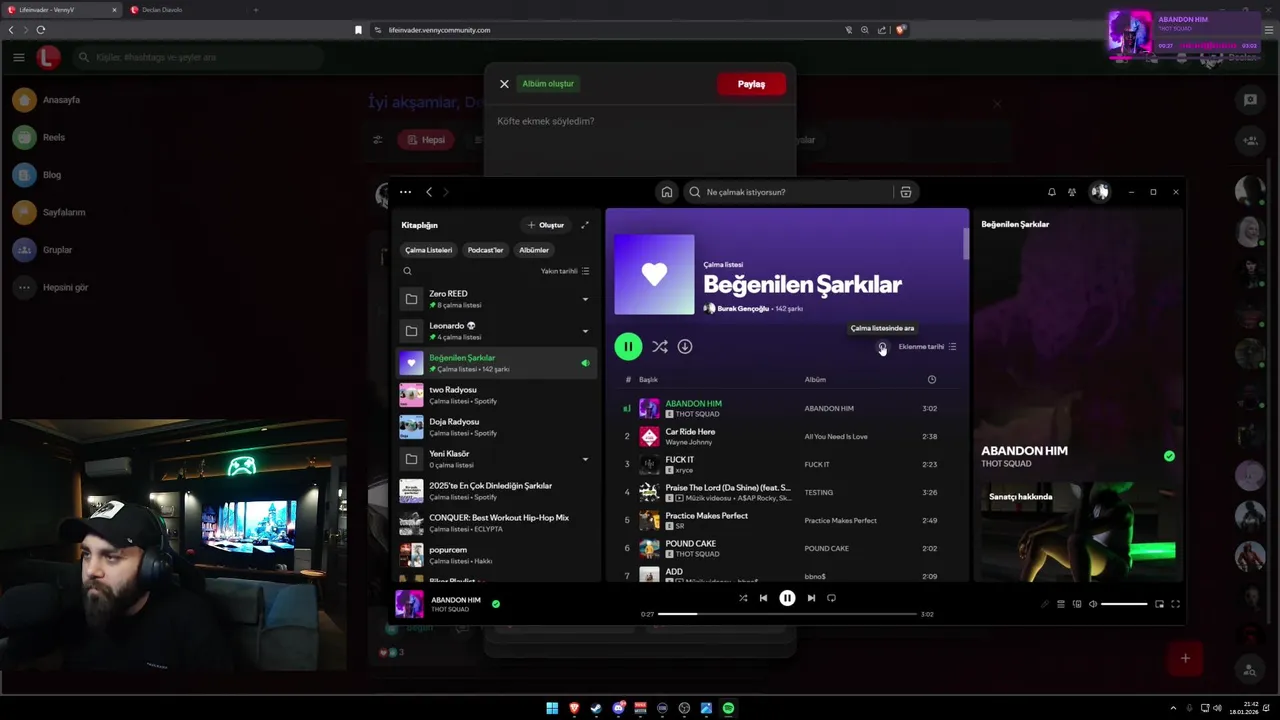Open CONQUER: Best Workout Hip-Hop Mix
This screenshot has width=1280, height=720.
click(497, 523)
